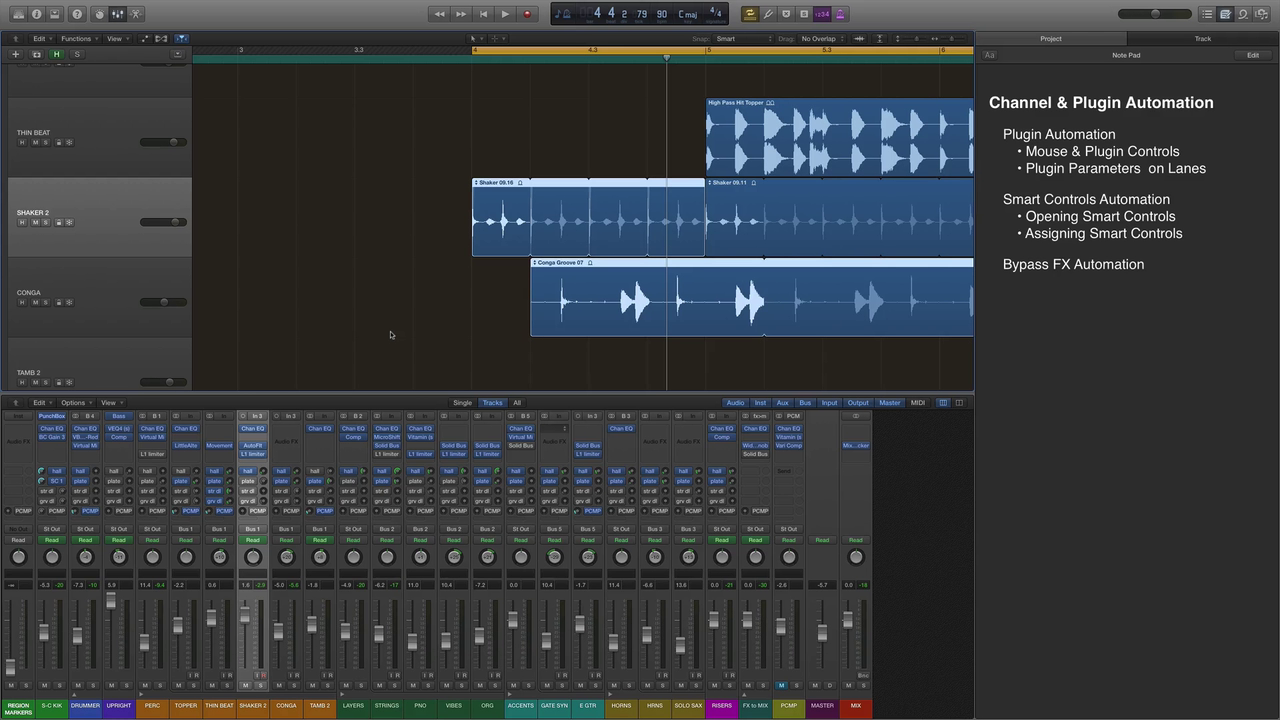Go to beginning of project
The width and height of the screenshot is (1280, 720).
tap(483, 14)
